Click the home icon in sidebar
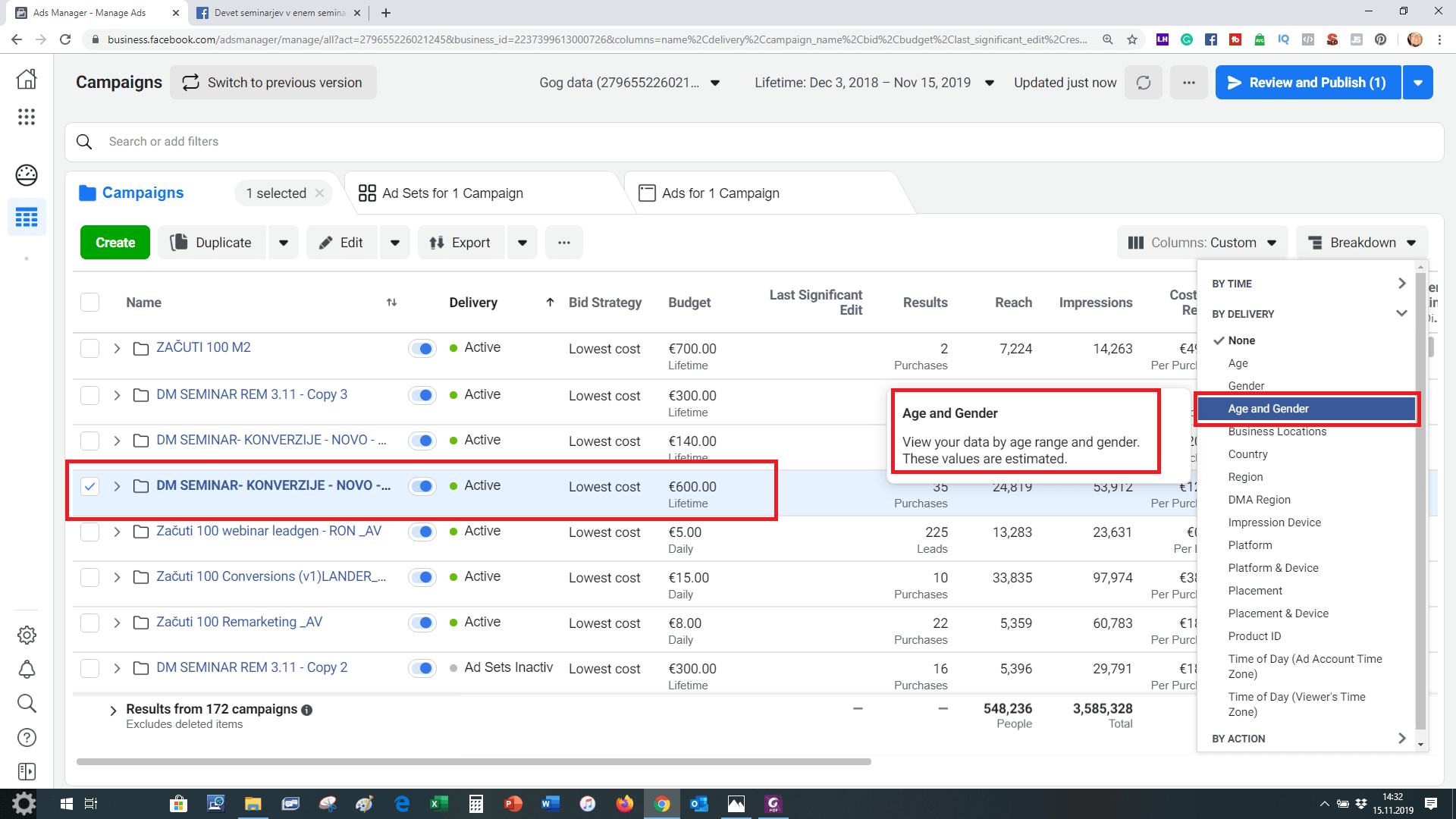Image resolution: width=1456 pixels, height=819 pixels. pyautogui.click(x=27, y=79)
